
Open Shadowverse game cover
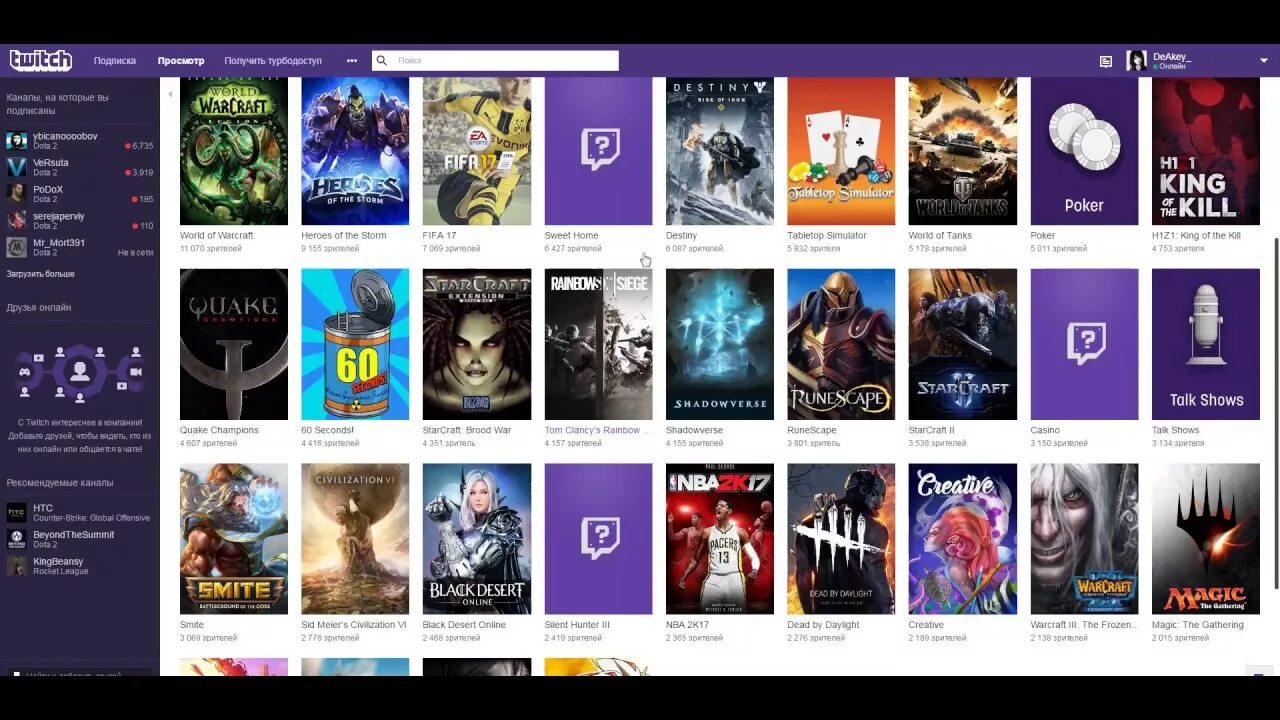720,344
